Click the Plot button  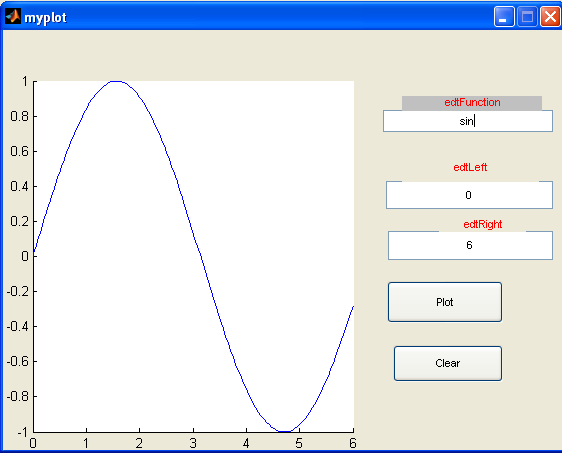coord(445,302)
